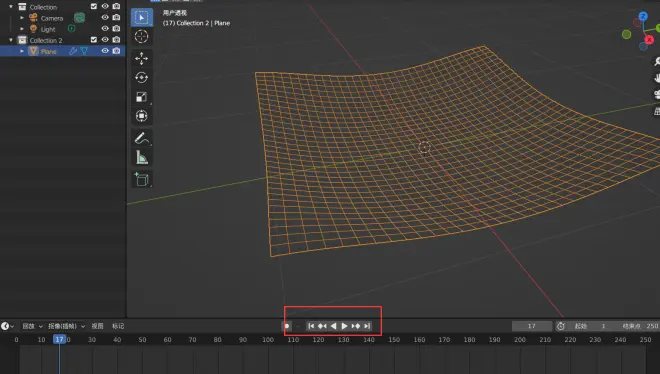Screen dimensions: 660x374
Task: Select the Measure ruler tool
Action: pos(141,158)
